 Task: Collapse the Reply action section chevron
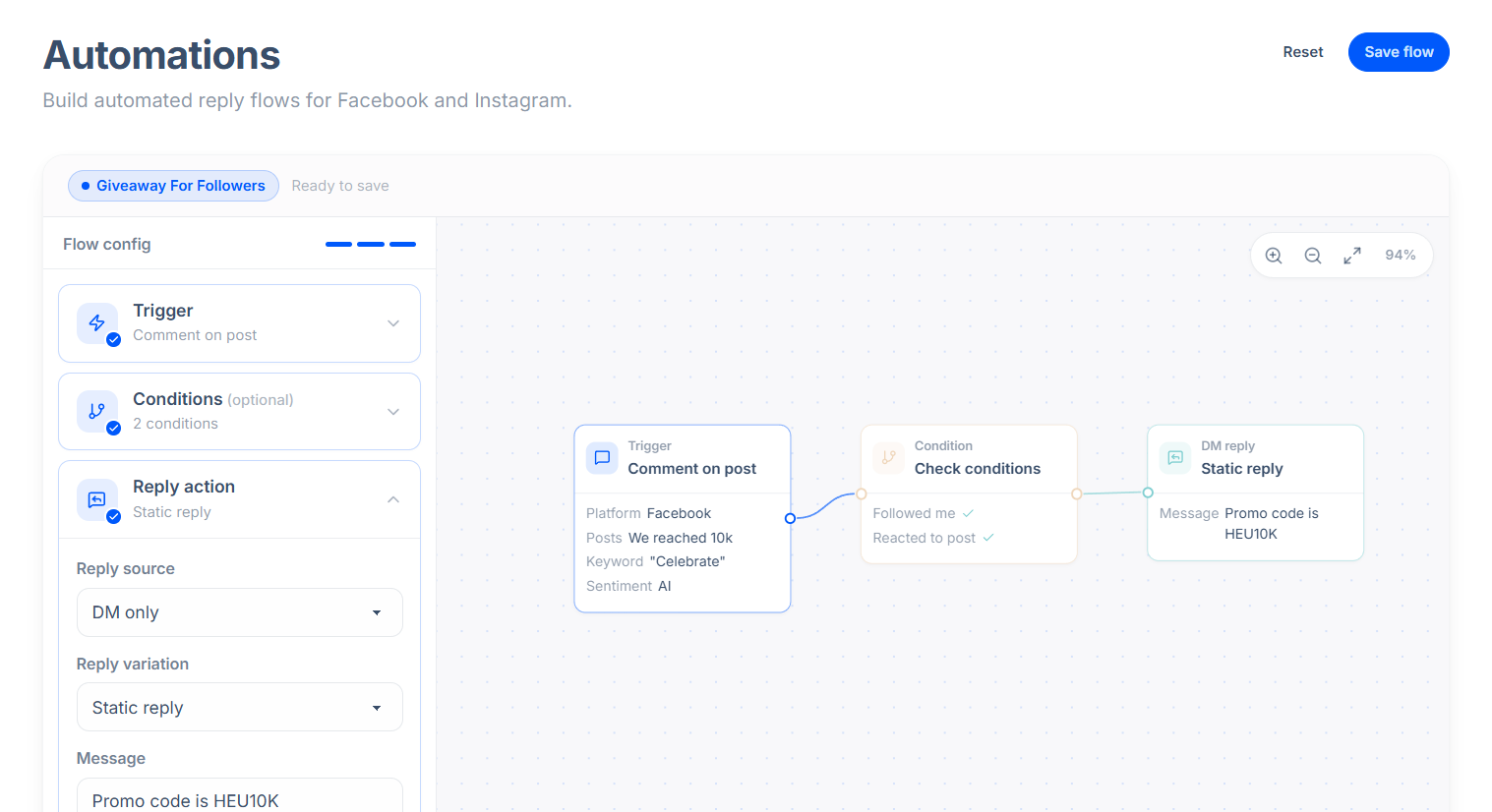tap(393, 499)
